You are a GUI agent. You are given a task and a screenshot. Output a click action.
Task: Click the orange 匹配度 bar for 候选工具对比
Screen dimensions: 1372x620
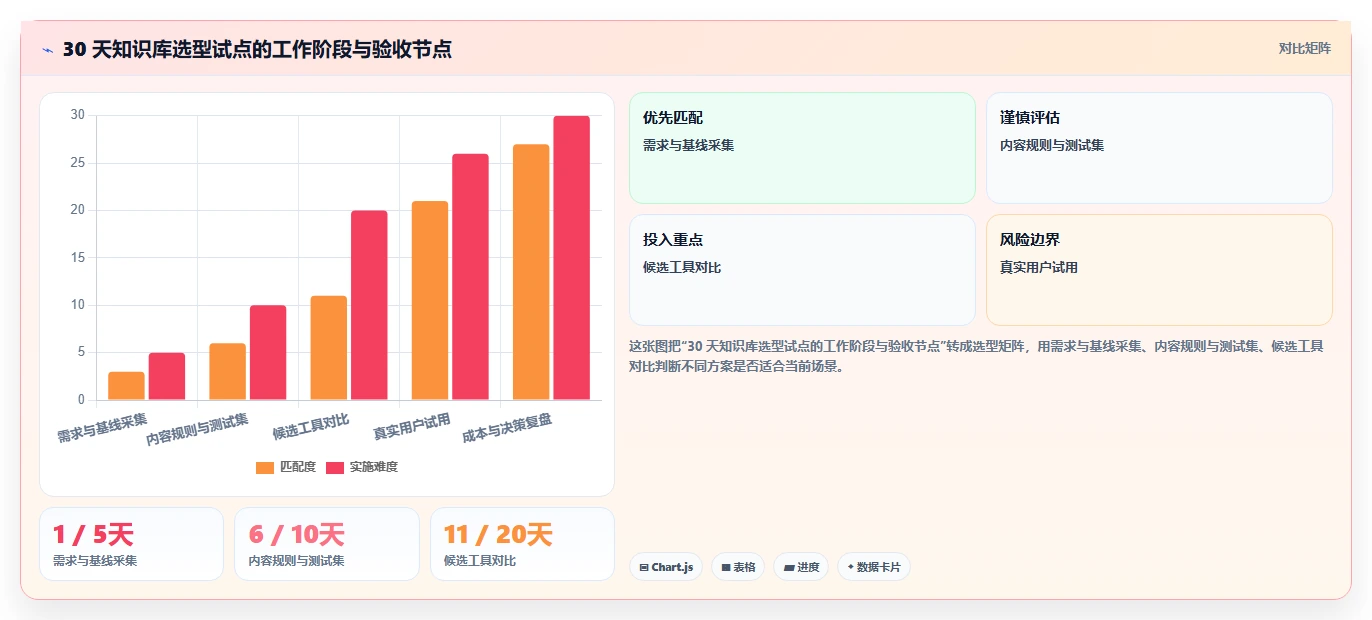(x=329, y=348)
